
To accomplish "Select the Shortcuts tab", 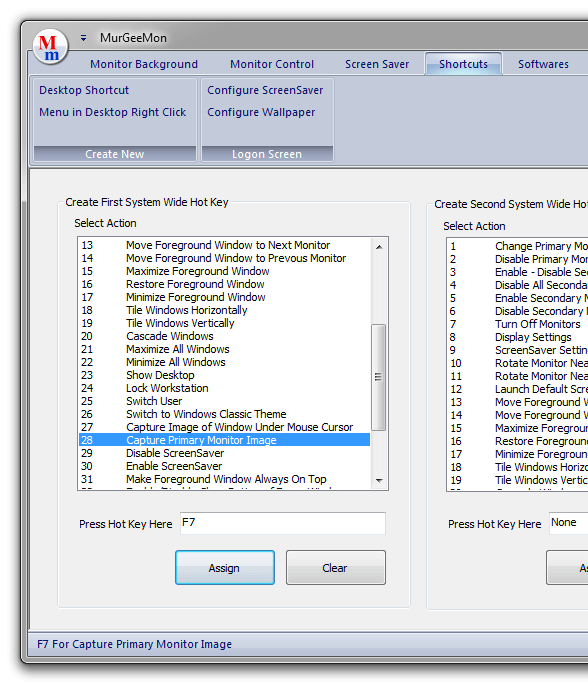I will point(463,64).
